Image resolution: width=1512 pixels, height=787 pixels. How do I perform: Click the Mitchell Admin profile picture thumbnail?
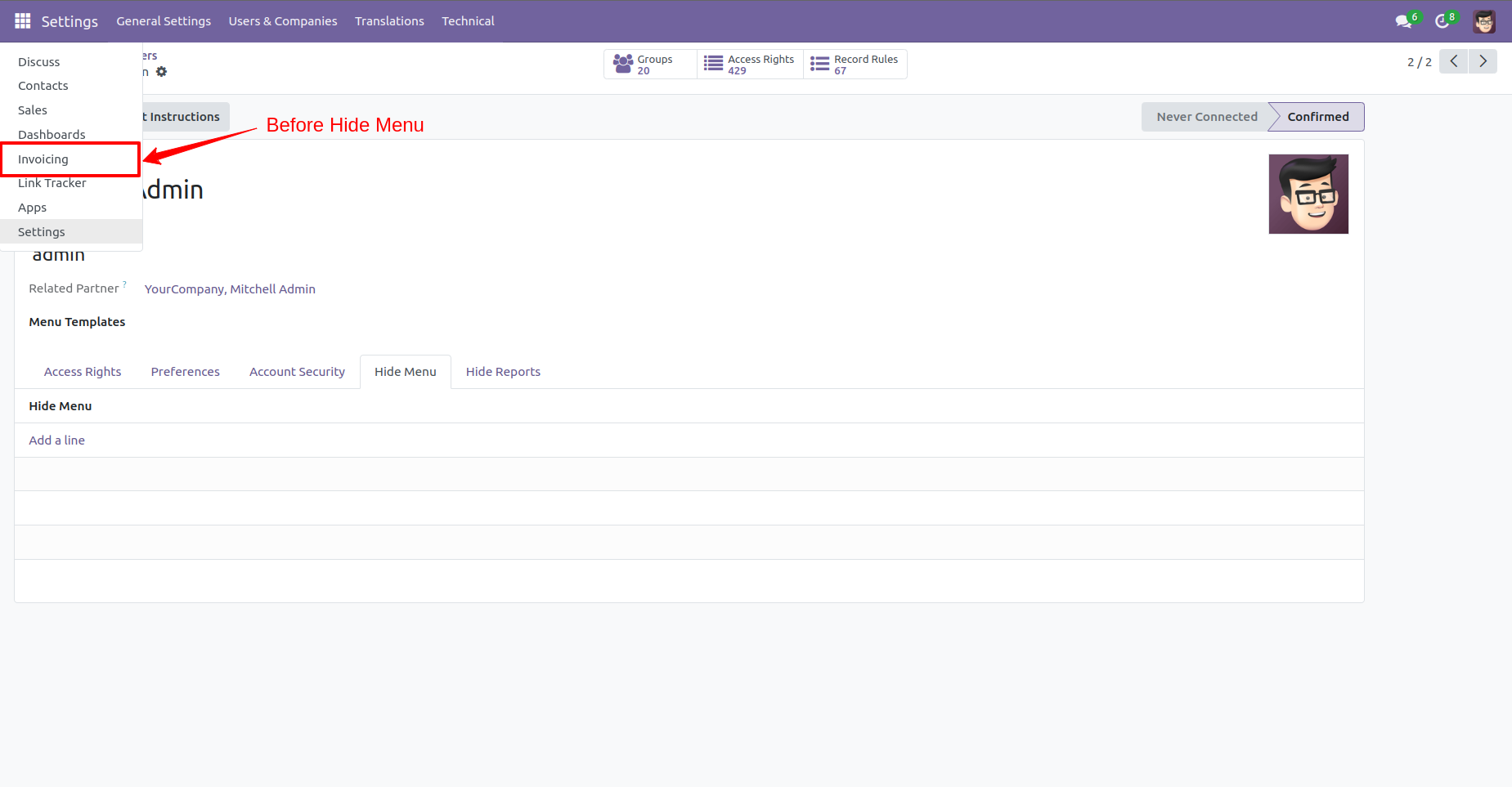click(x=1308, y=194)
